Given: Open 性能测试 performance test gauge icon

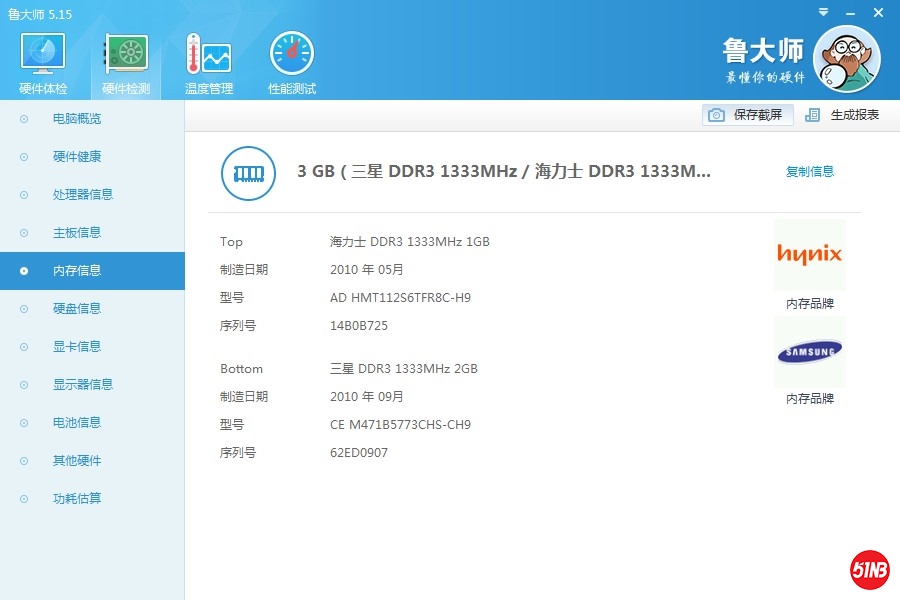Looking at the screenshot, I should pyautogui.click(x=291, y=55).
